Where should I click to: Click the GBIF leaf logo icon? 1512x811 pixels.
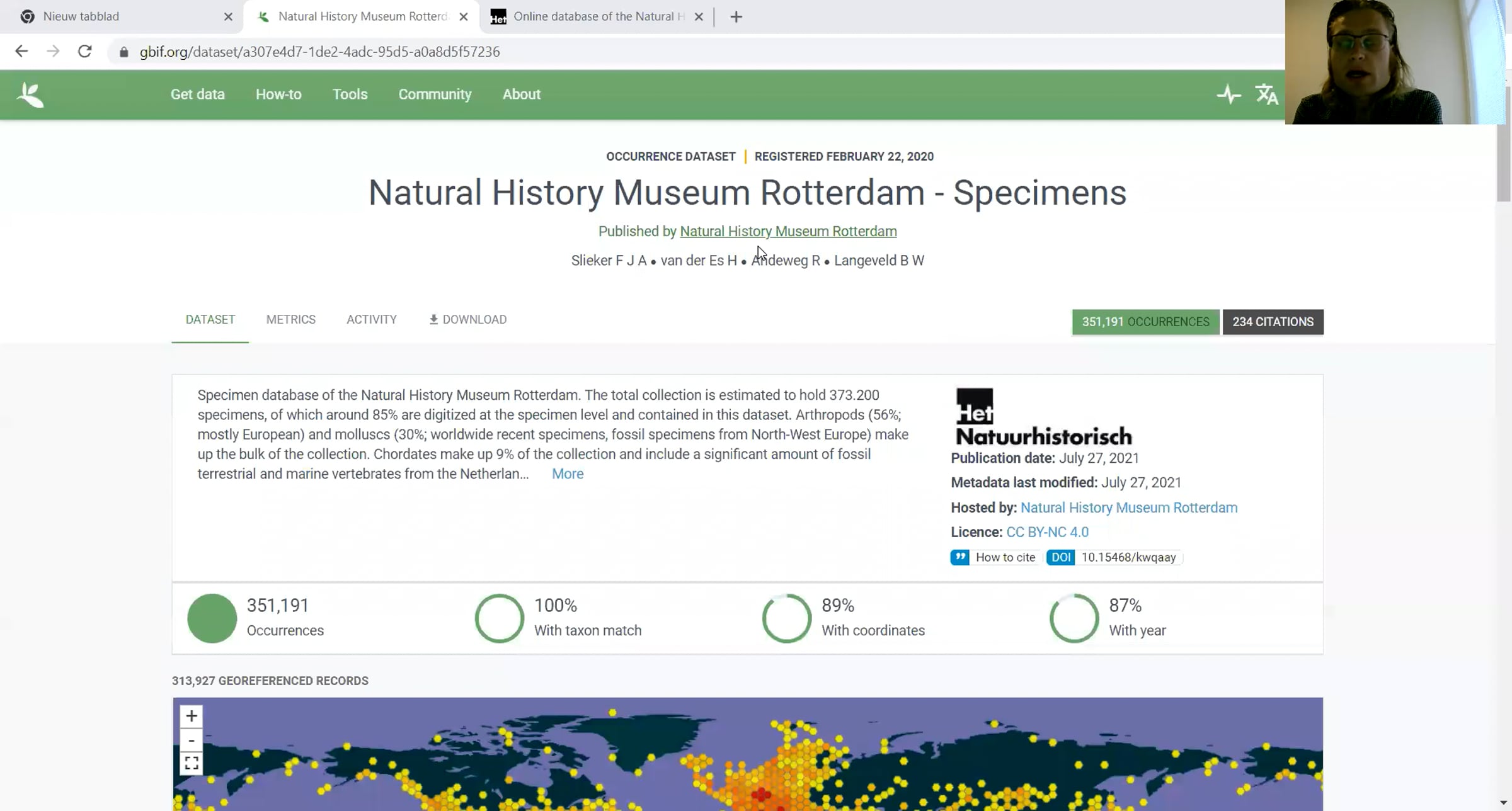[30, 95]
